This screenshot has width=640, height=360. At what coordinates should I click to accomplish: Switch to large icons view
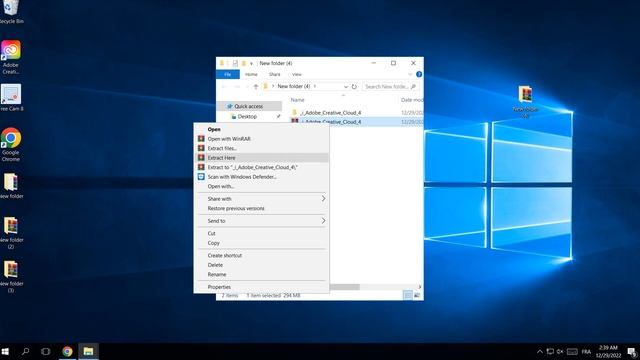coord(417,295)
